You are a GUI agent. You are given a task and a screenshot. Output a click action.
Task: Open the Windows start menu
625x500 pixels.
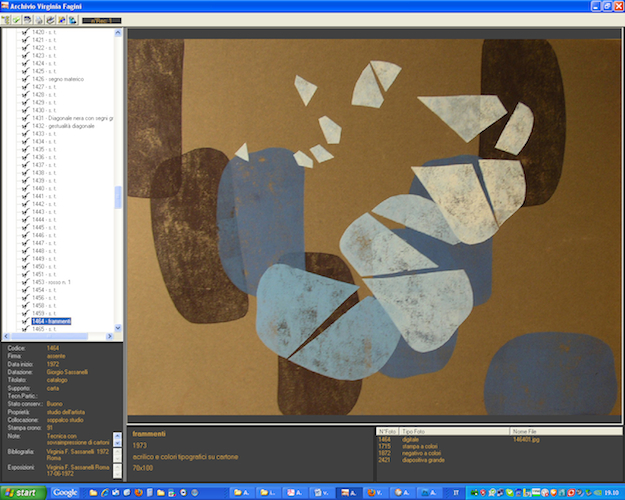click(23, 493)
